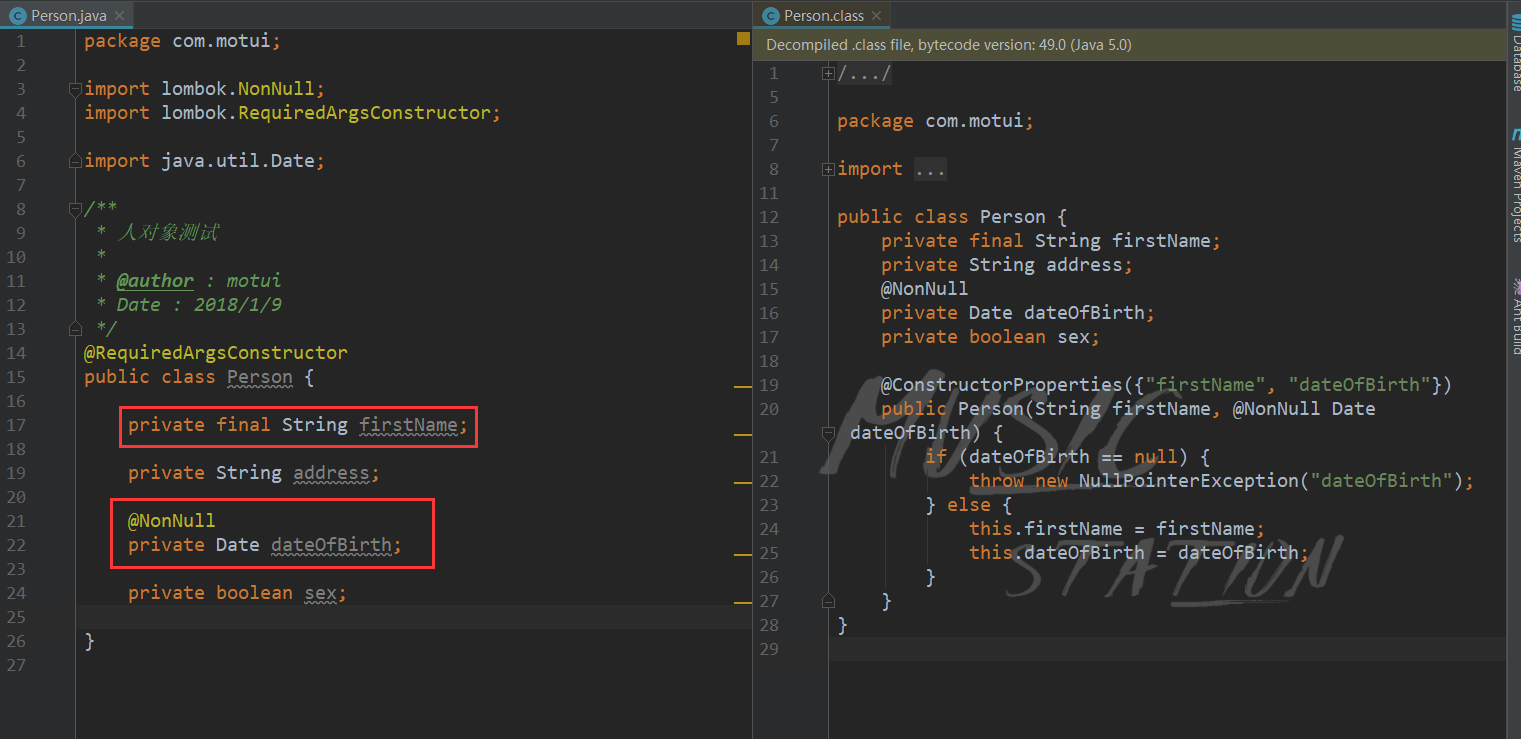Viewport: 1521px width, 739px height.
Task: Close the Person.java tab
Action: click(x=118, y=16)
